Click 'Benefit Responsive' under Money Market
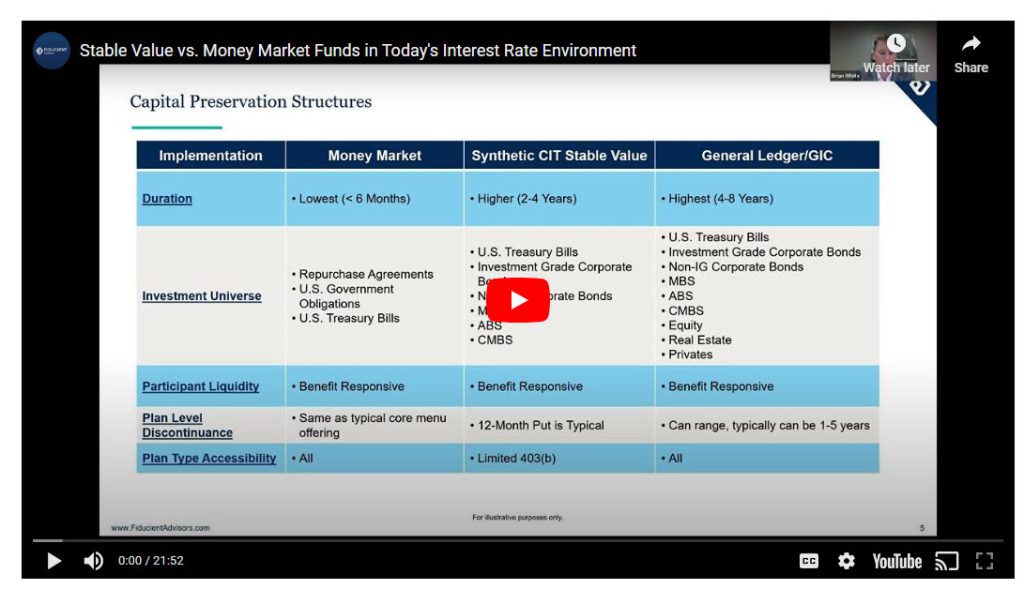This screenshot has width=1024, height=589. [x=352, y=387]
